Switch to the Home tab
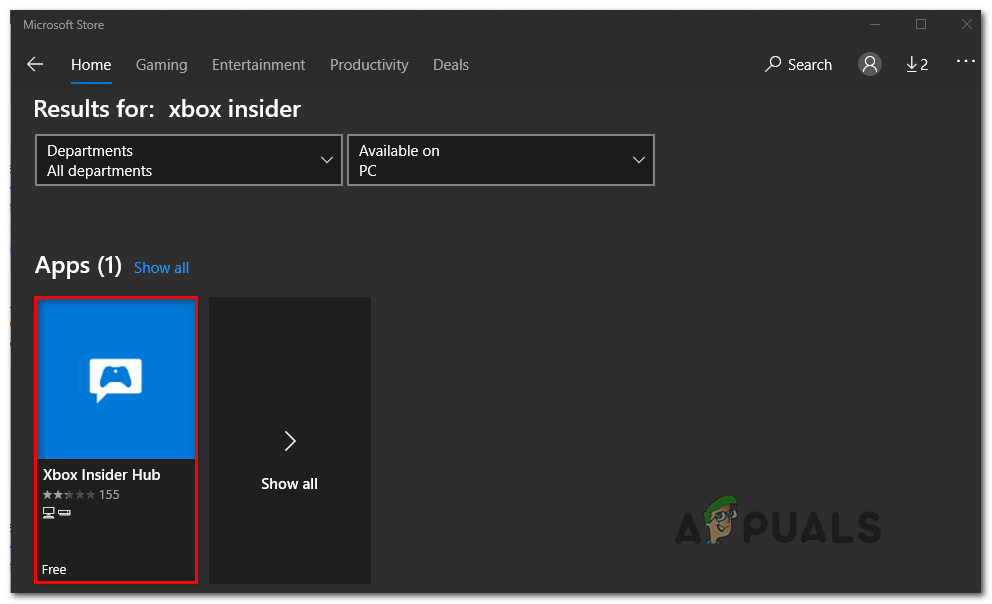The width and height of the screenshot is (992, 604). pos(91,65)
